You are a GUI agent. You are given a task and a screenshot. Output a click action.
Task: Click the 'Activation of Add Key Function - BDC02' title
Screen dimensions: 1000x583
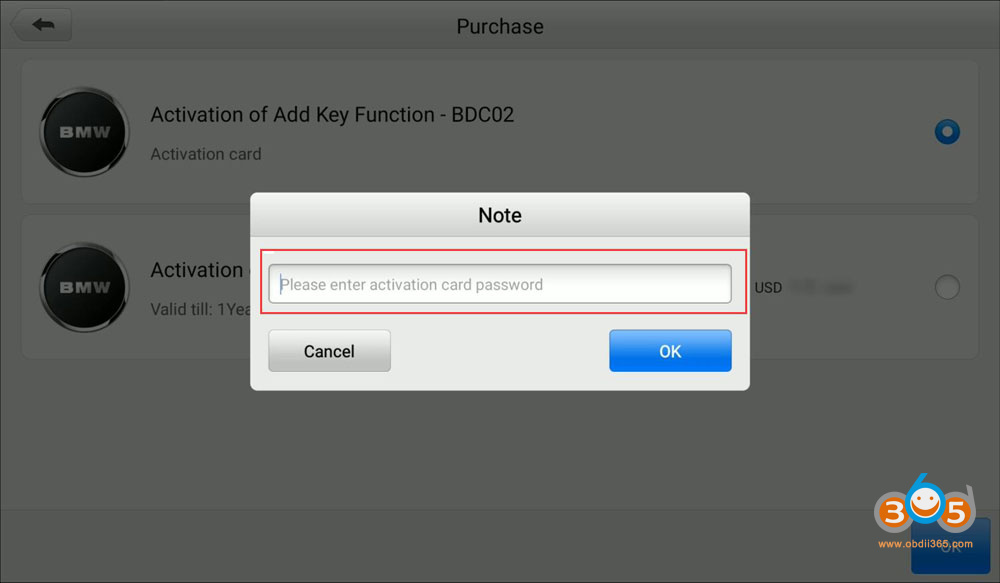pyautogui.click(x=332, y=114)
